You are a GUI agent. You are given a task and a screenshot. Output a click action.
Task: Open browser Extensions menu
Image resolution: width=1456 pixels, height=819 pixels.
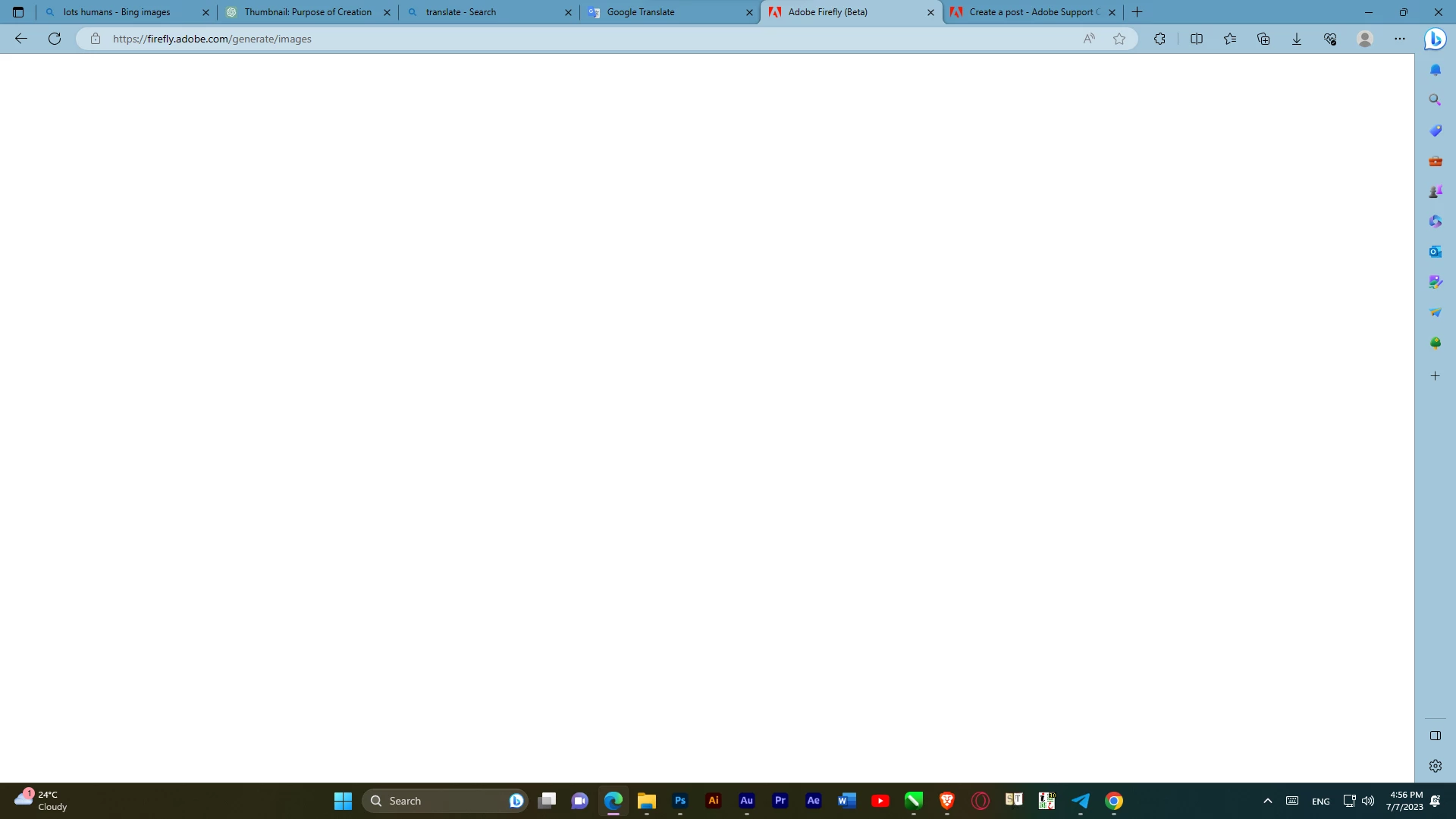click(1159, 39)
